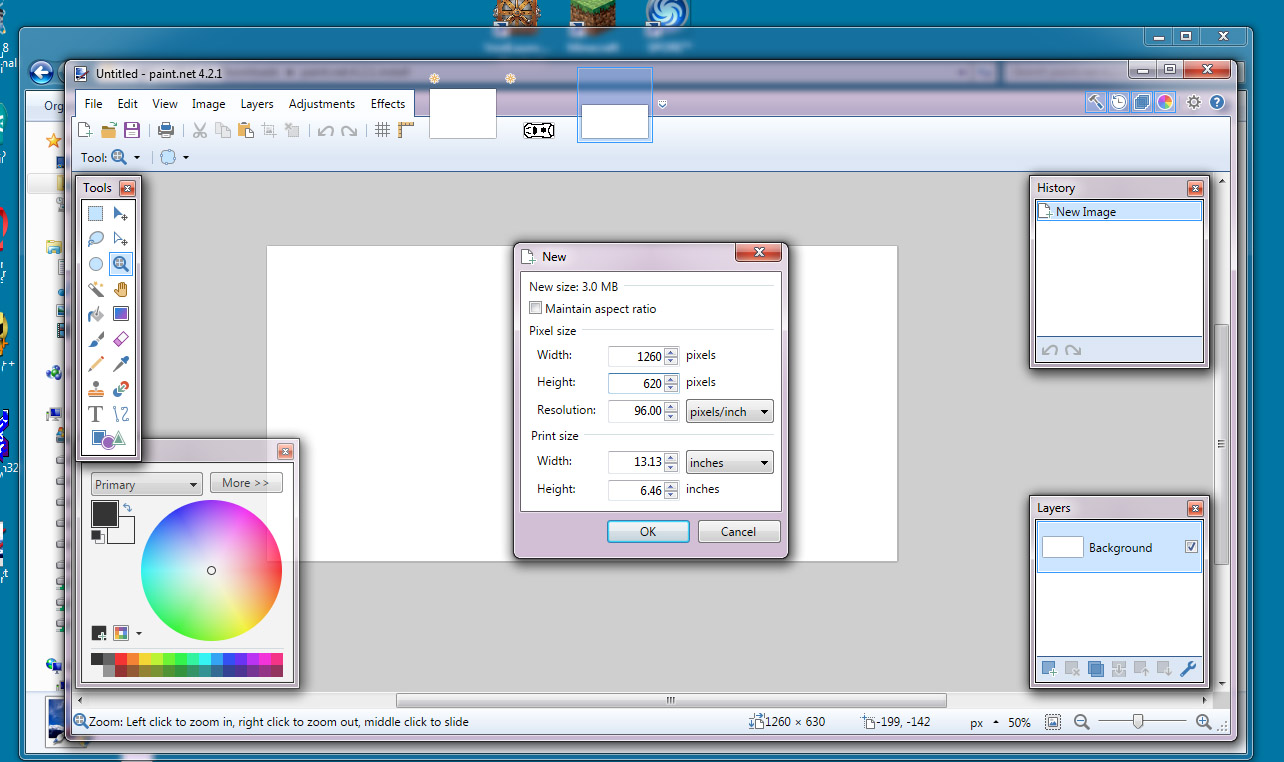1284x762 pixels.
Task: Pick the Ellipse Select tool
Action: [95, 264]
